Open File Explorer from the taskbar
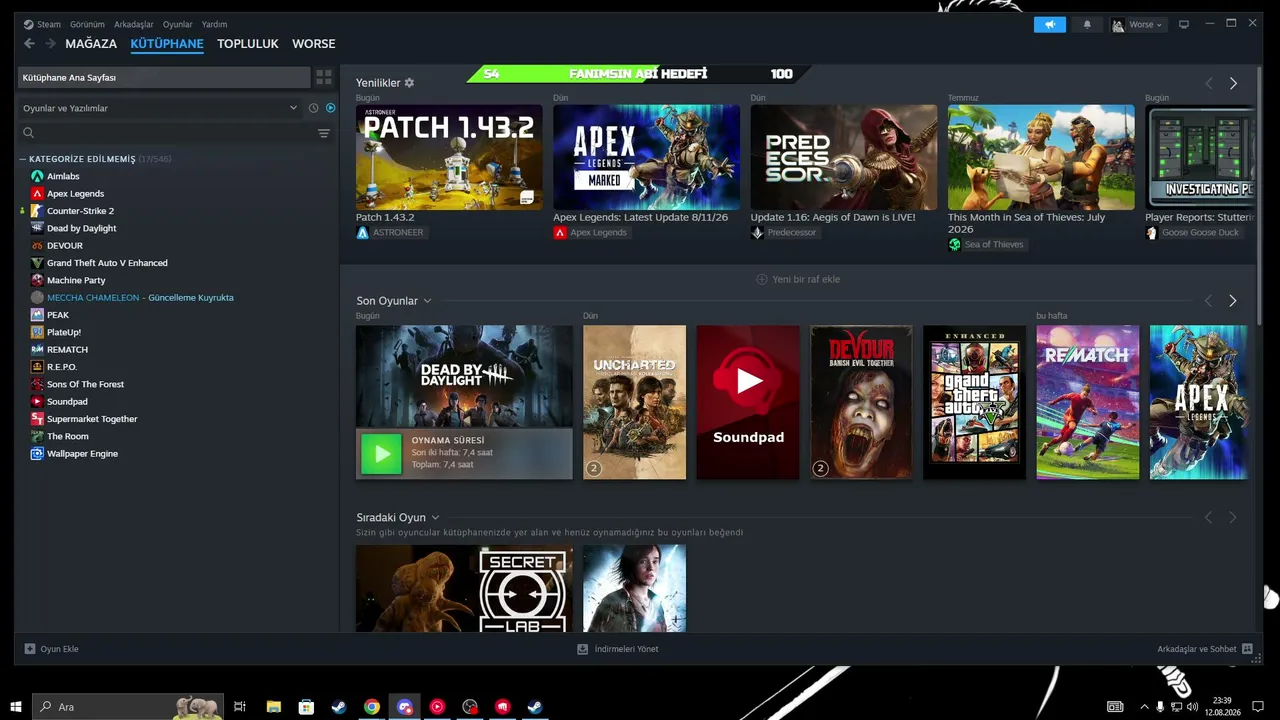The image size is (1280, 720). tap(274, 707)
